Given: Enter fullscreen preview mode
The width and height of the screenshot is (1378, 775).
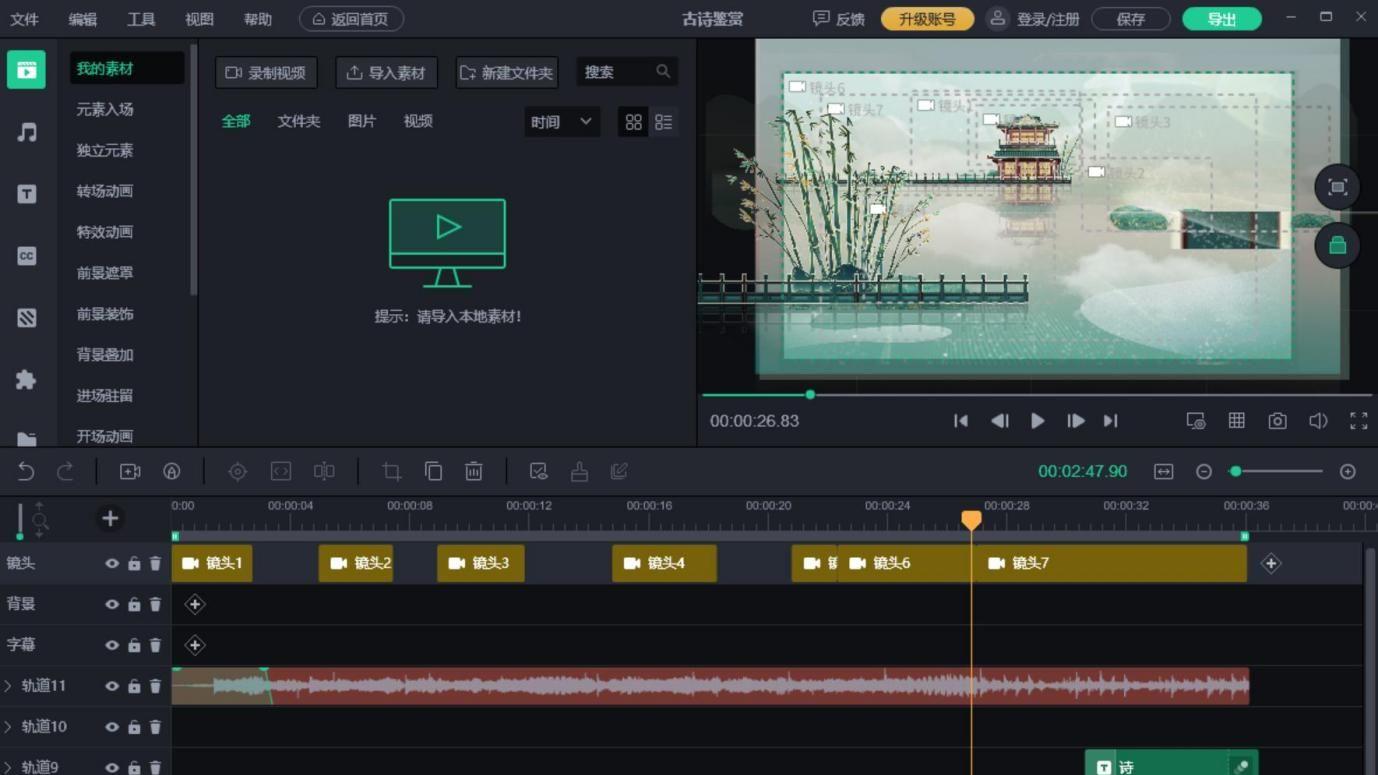Looking at the screenshot, I should pyautogui.click(x=1359, y=420).
